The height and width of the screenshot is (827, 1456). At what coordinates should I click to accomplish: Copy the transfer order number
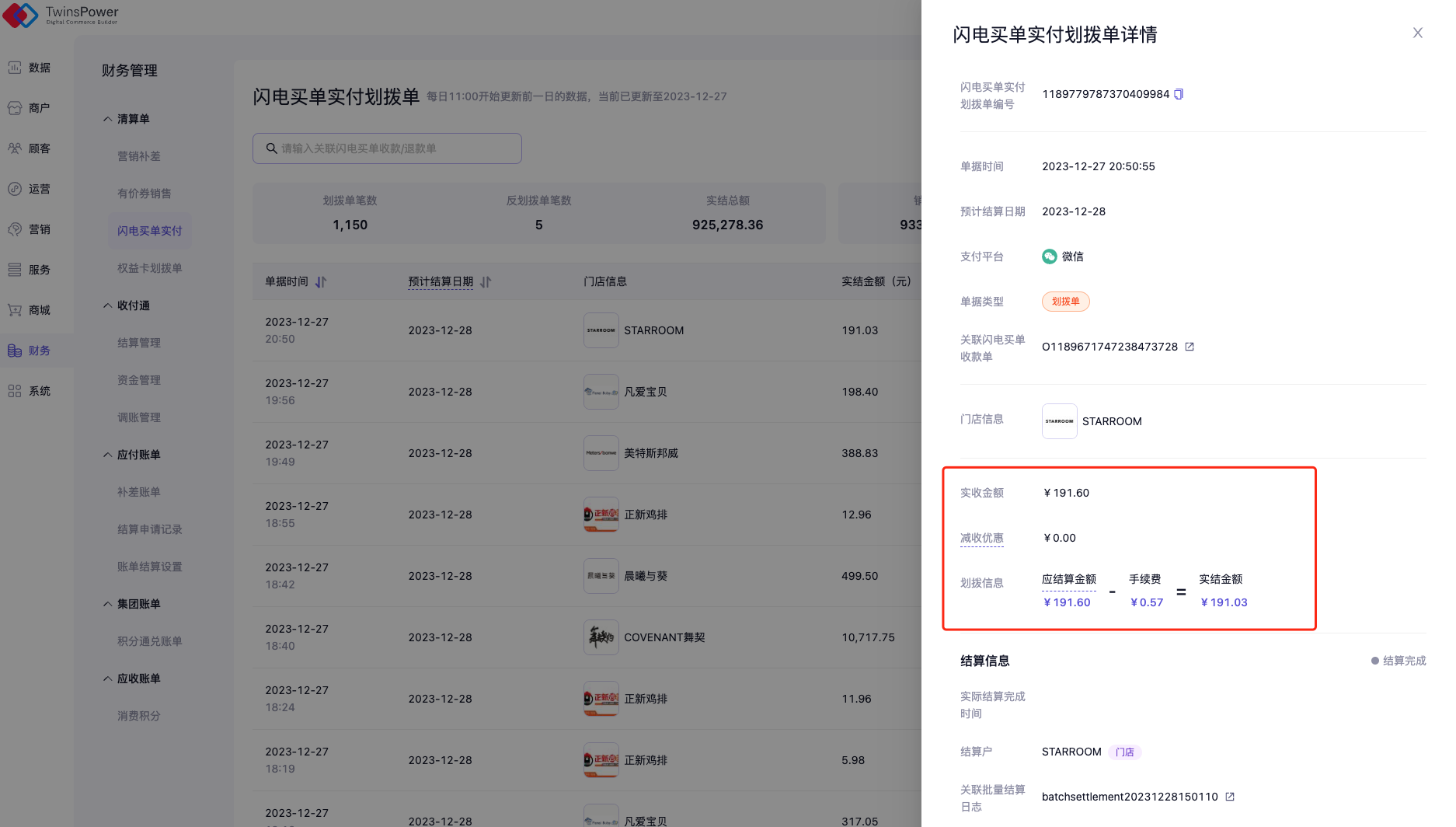(x=1179, y=94)
